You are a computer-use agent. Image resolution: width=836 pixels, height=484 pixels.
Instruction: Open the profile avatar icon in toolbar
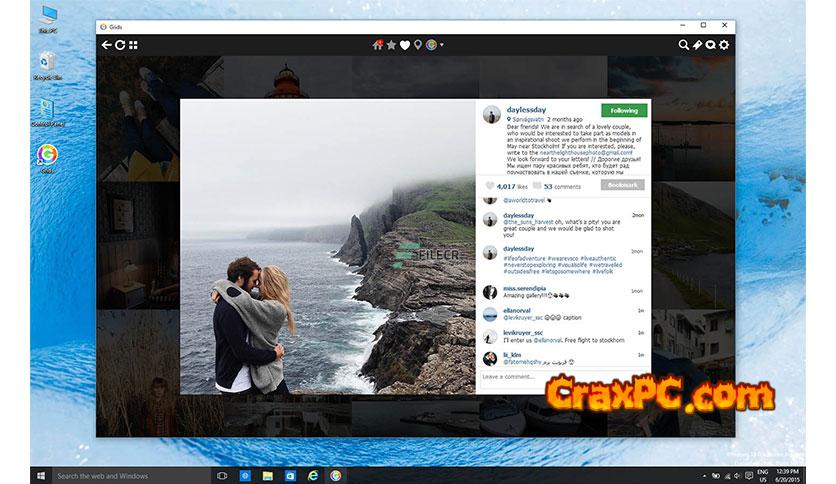(x=431, y=45)
